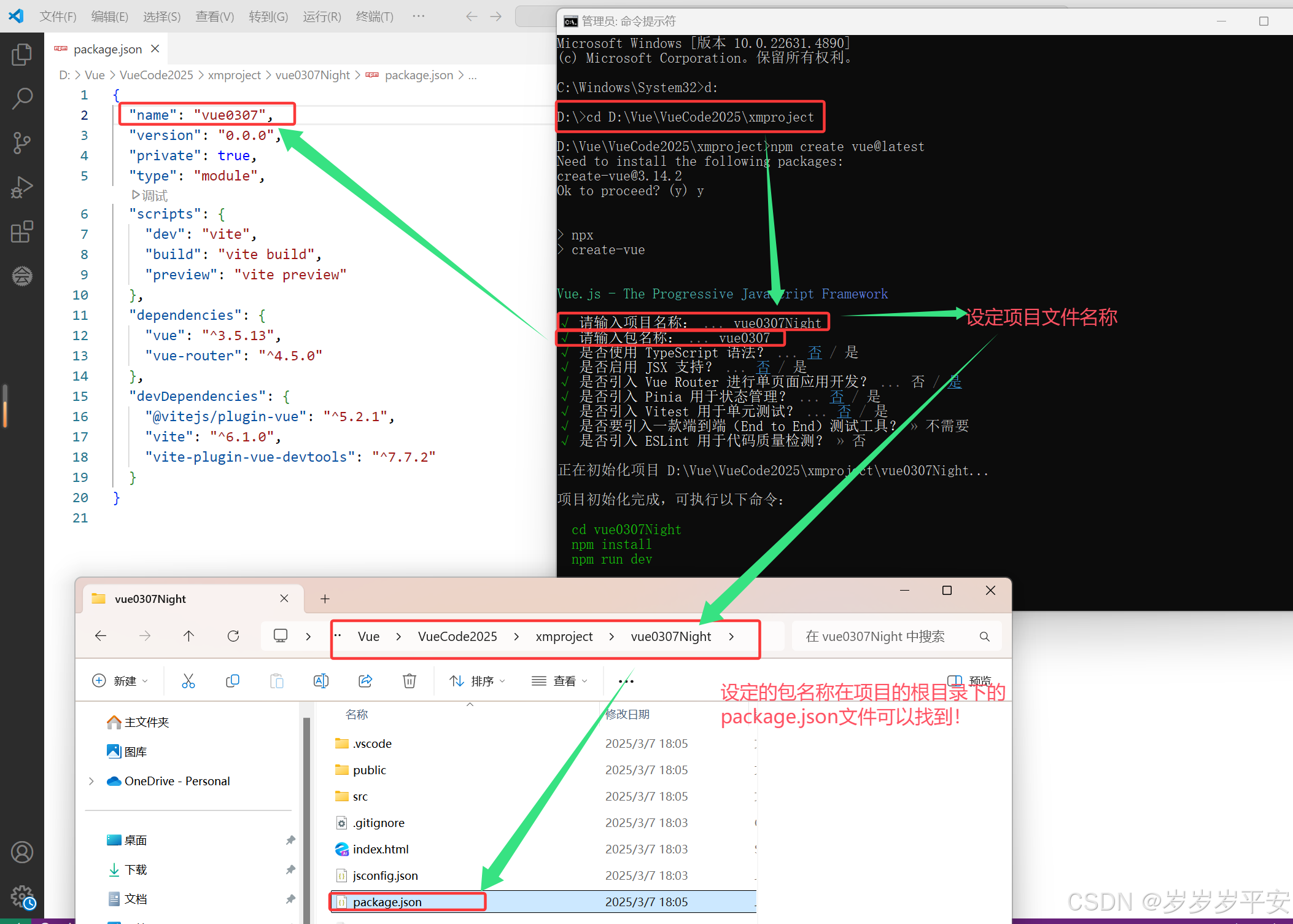Click xmproject in the Explorer address bar
Image resolution: width=1293 pixels, height=924 pixels.
click(x=564, y=637)
